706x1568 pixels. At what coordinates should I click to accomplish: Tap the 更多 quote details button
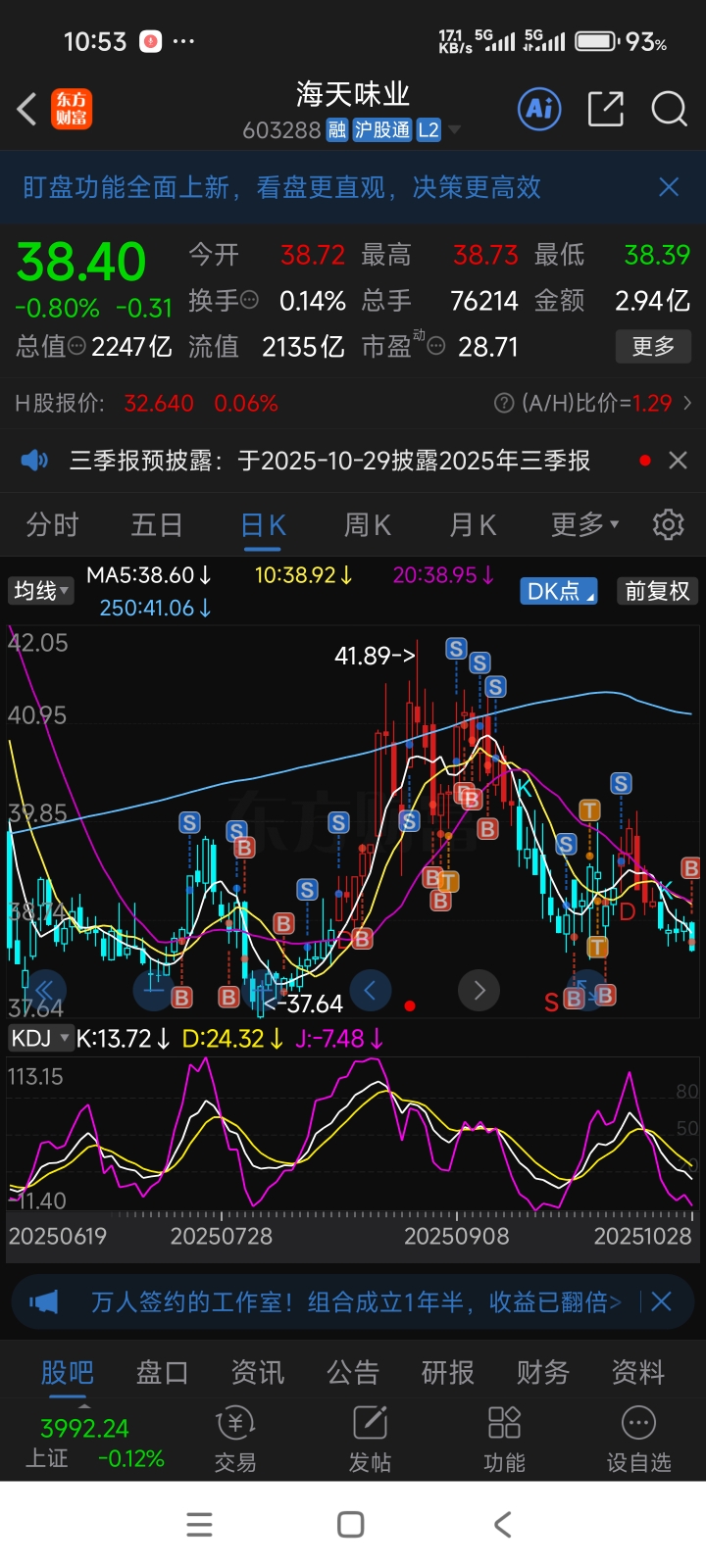(653, 346)
